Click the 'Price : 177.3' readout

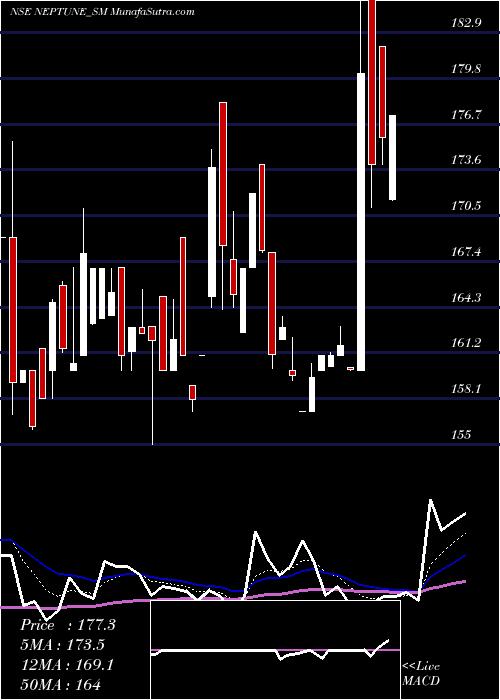pyautogui.click(x=68, y=625)
